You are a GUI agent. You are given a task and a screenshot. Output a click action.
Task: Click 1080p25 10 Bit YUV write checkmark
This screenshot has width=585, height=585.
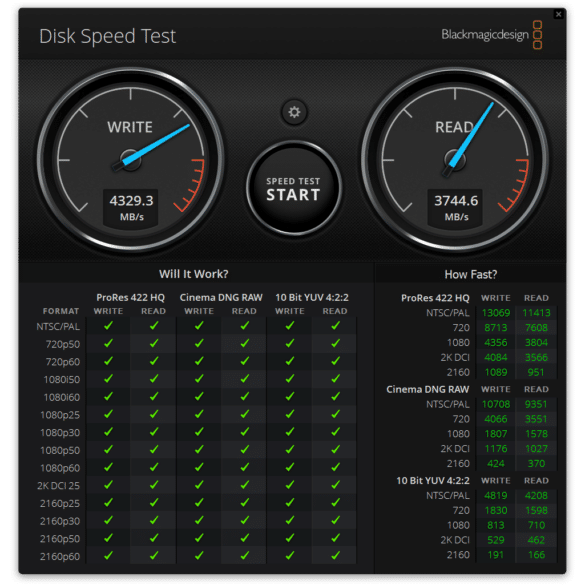tap(290, 414)
